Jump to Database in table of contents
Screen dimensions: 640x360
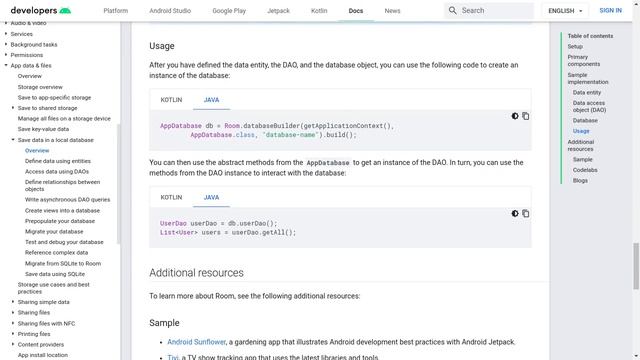[x=585, y=121]
